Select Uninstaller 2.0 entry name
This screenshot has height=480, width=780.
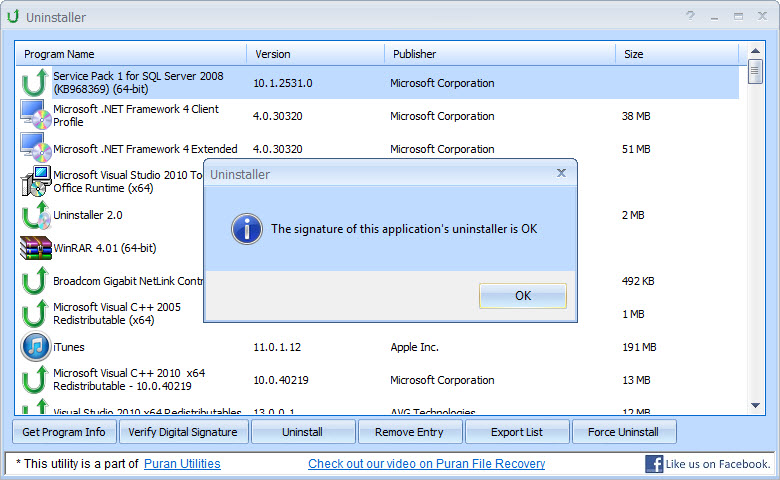tap(88, 215)
